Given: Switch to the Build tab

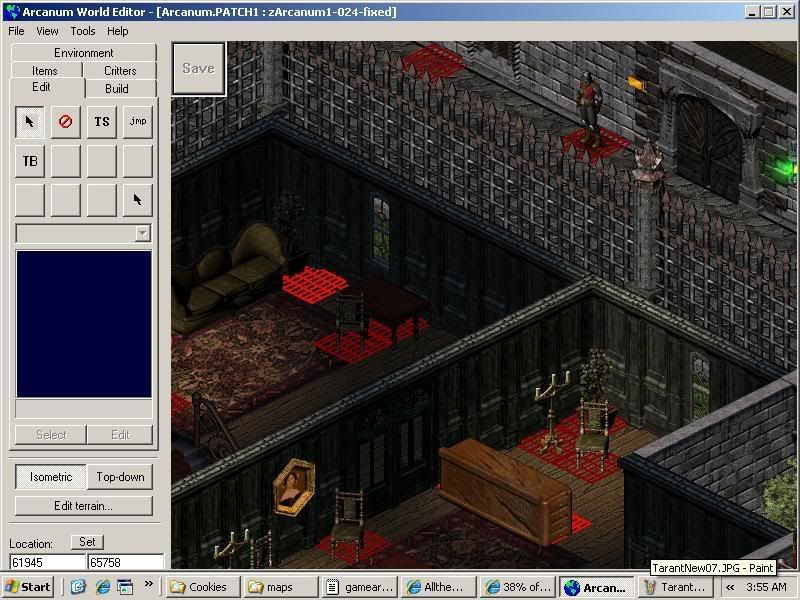Looking at the screenshot, I should (x=117, y=88).
